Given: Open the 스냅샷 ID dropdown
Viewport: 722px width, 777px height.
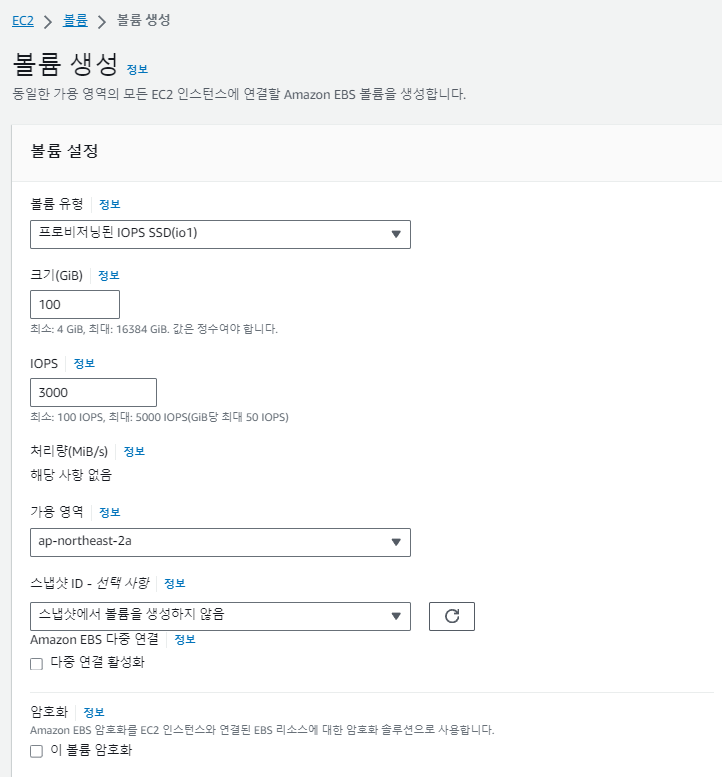Looking at the screenshot, I should [x=220, y=616].
